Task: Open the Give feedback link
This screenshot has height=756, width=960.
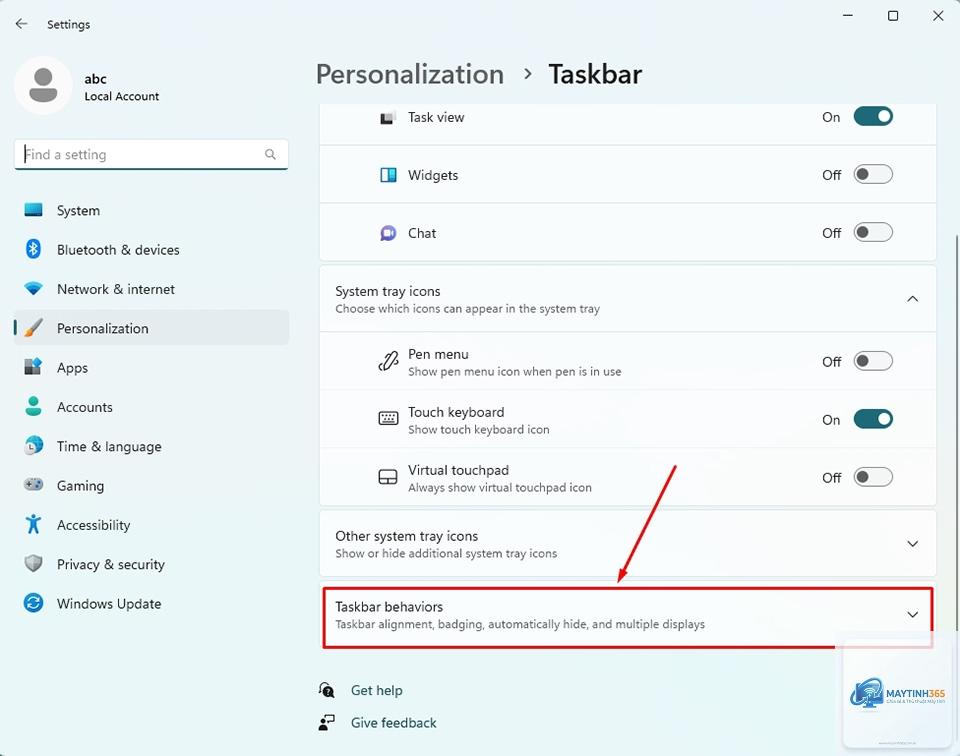Action: pyautogui.click(x=394, y=723)
